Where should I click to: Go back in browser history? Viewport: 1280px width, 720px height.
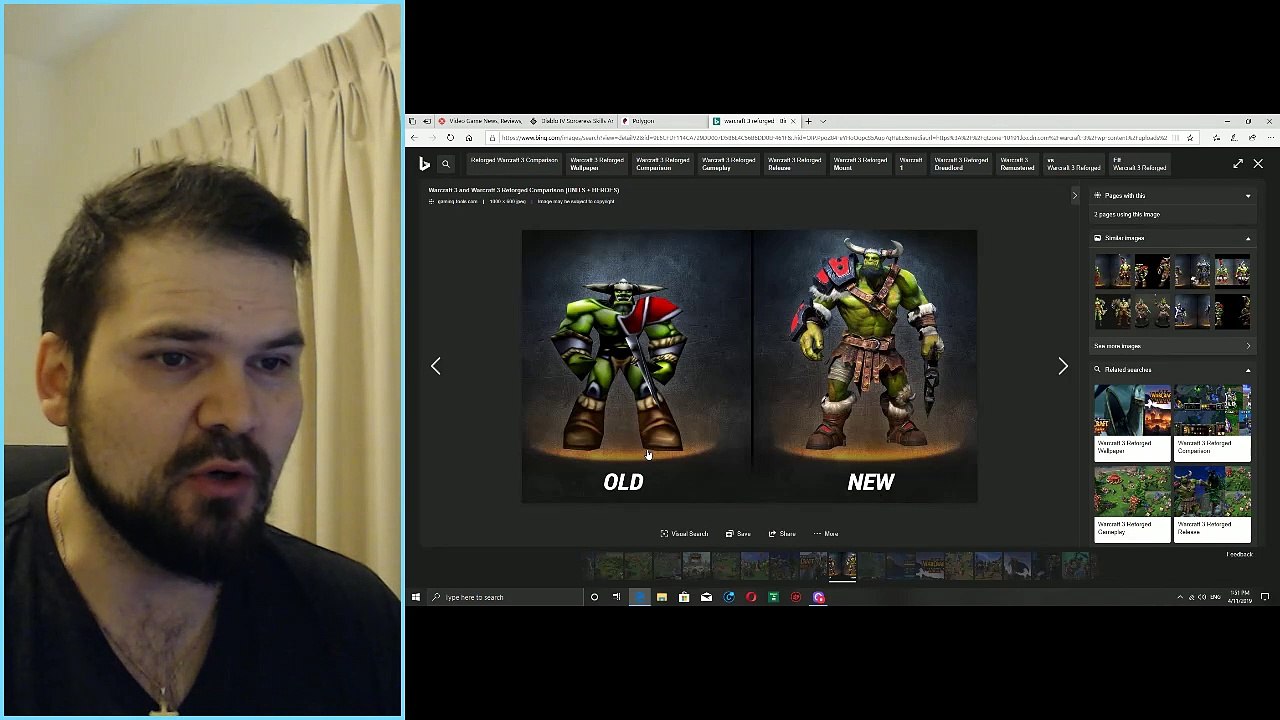coord(414,138)
